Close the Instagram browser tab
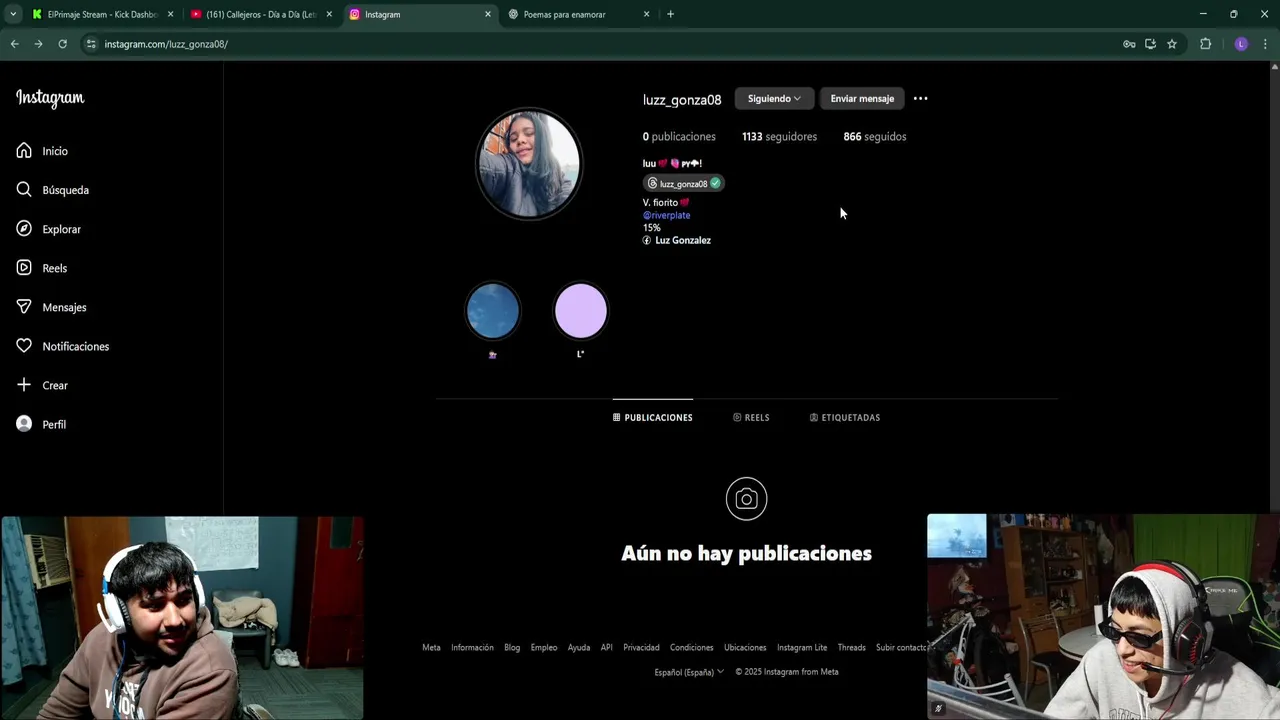 pyautogui.click(x=488, y=14)
